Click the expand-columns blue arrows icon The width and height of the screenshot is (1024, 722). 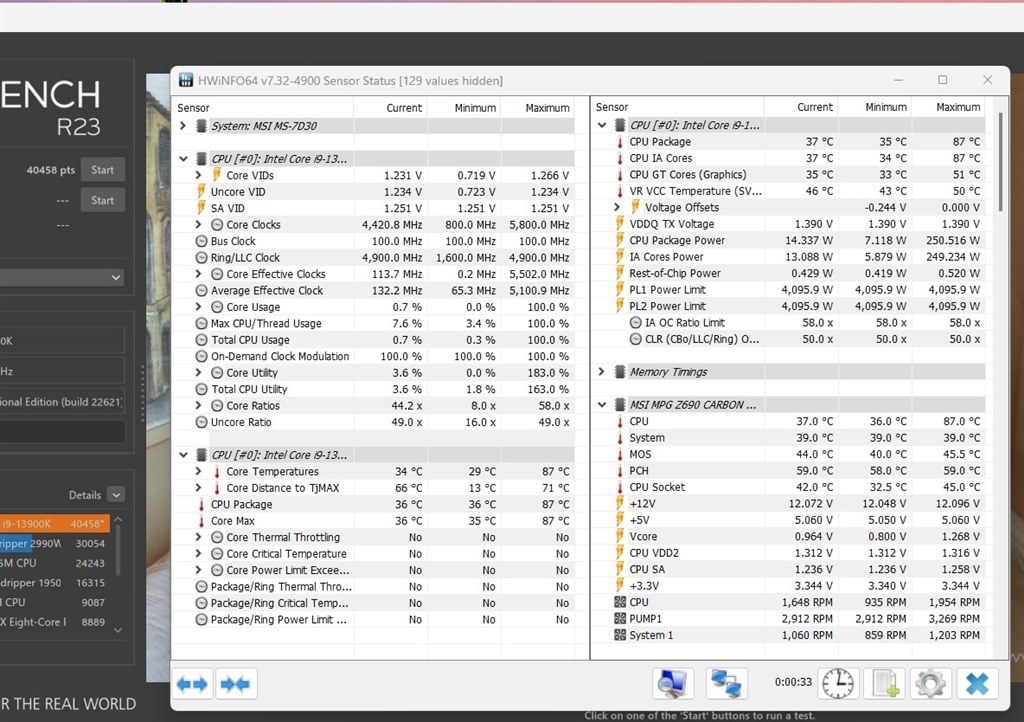pos(192,683)
